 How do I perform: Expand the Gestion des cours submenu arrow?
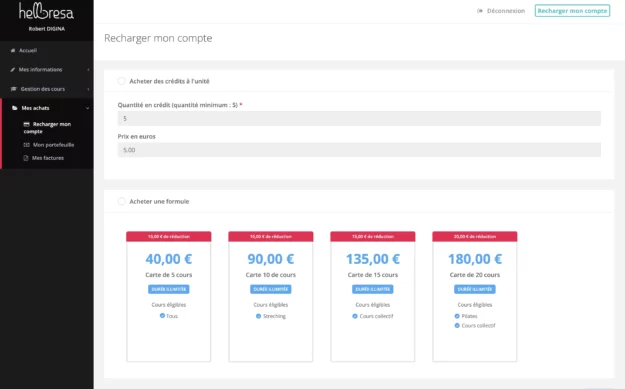(88, 89)
